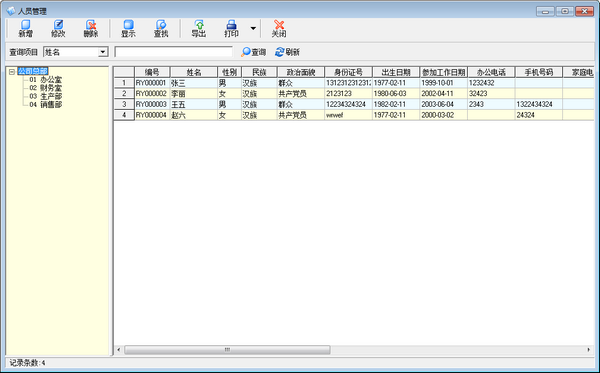
Task: Click the 刷新 refresh button
Action: click(x=287, y=52)
